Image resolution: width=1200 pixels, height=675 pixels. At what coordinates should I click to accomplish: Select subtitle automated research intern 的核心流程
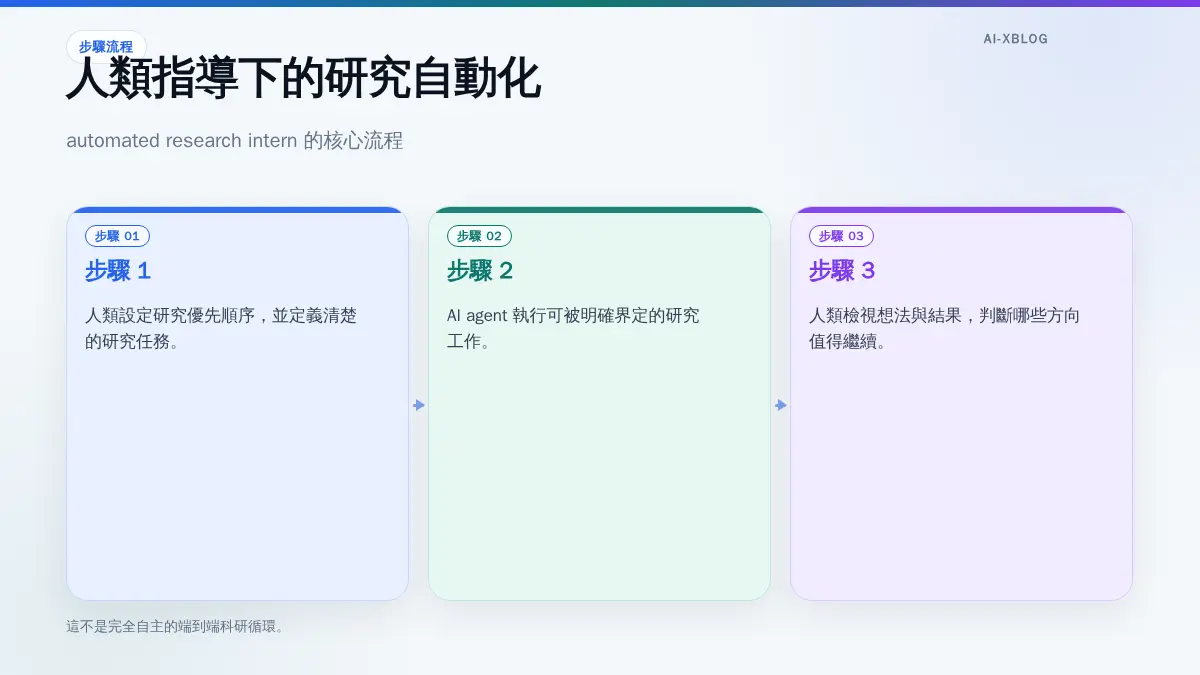[234, 141]
